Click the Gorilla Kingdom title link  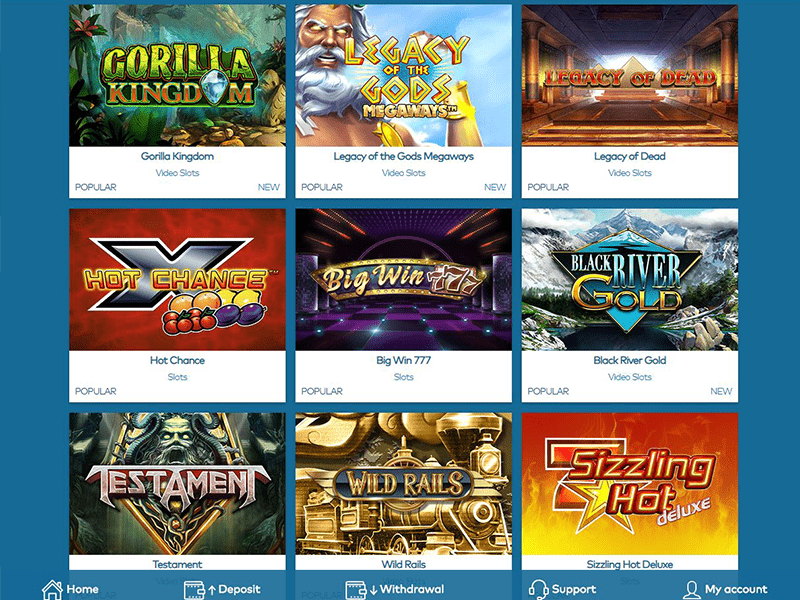178,156
